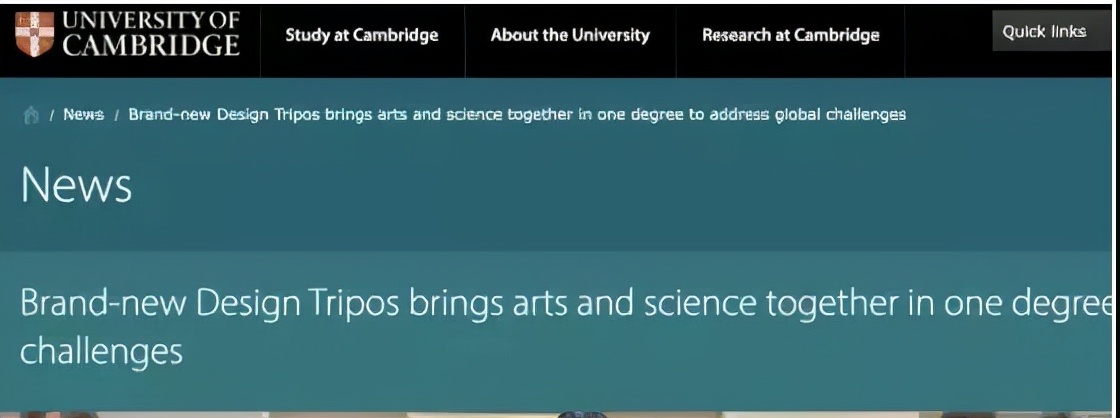Click the article photo strip below the headline
The image size is (1120, 418).
(x=556, y=414)
